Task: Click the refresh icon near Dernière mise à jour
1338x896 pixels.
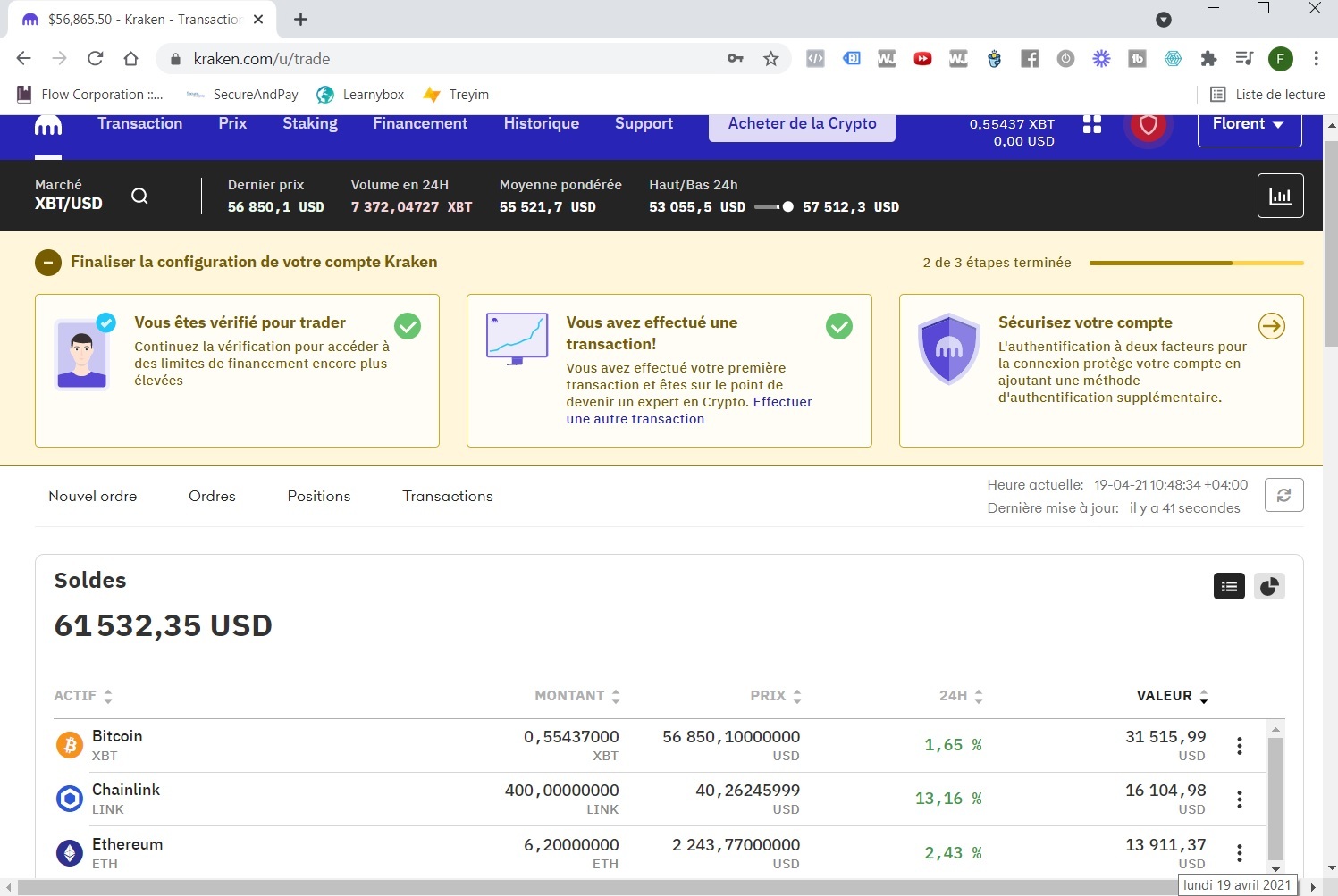Action: (1283, 494)
